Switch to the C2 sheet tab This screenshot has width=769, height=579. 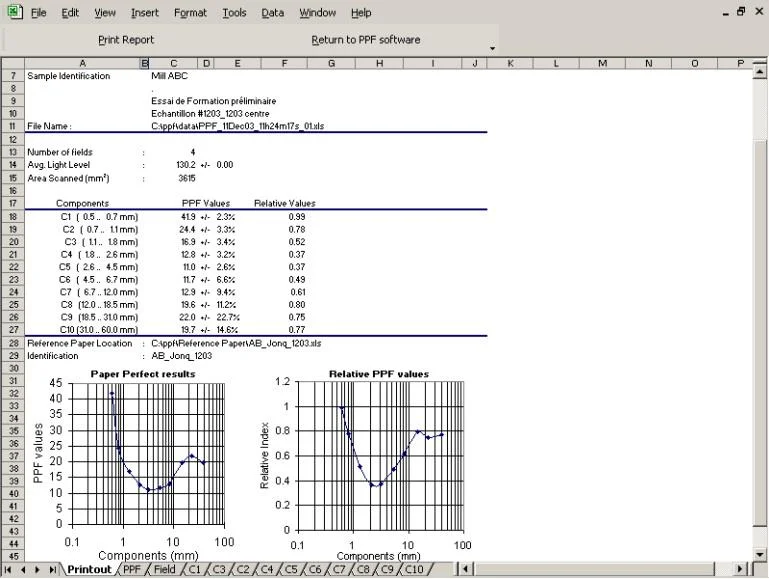click(x=243, y=569)
